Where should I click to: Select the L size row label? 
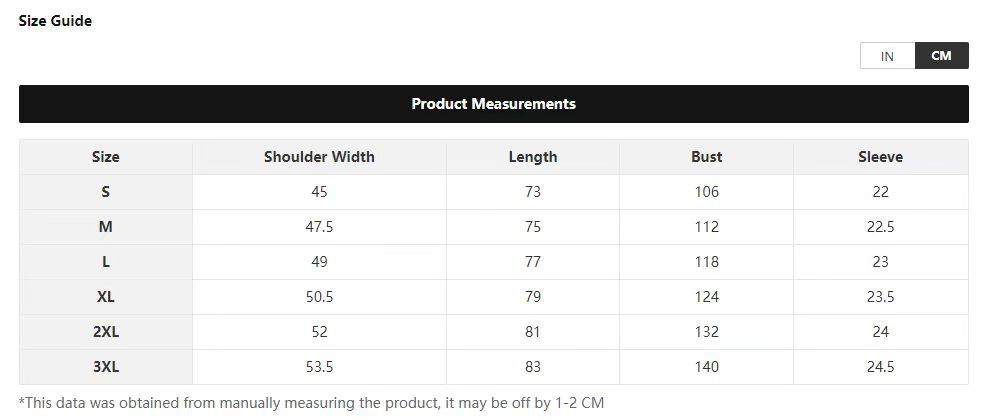pos(105,262)
